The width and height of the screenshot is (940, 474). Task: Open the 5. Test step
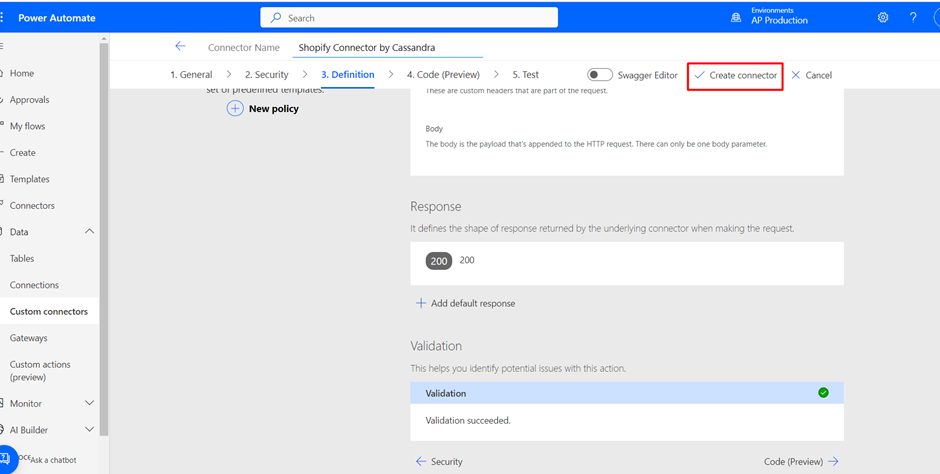pyautogui.click(x=526, y=75)
